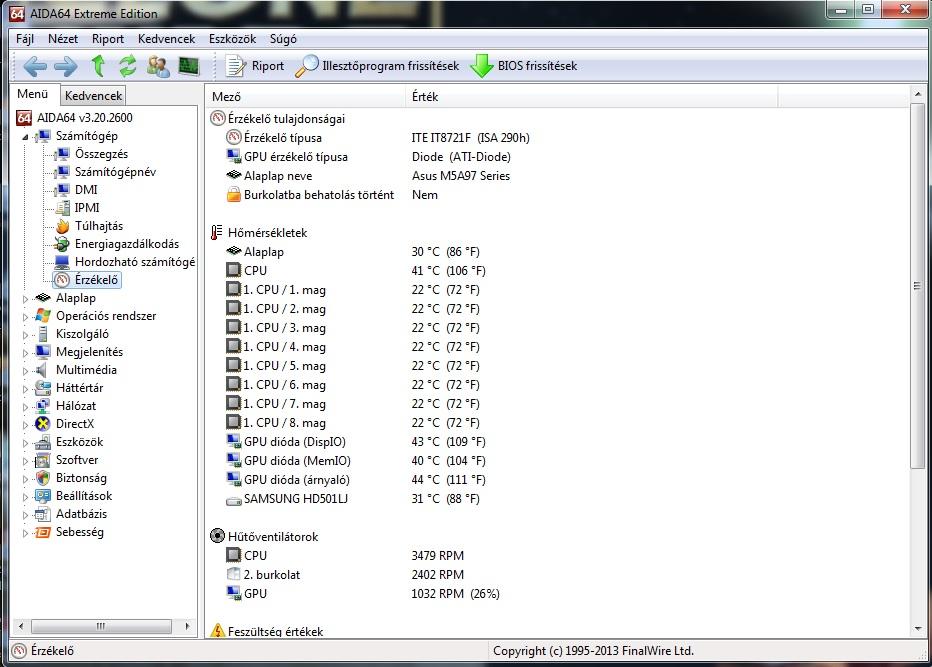Select Számítógépnév in the tree
The width and height of the screenshot is (932, 667).
[x=115, y=172]
